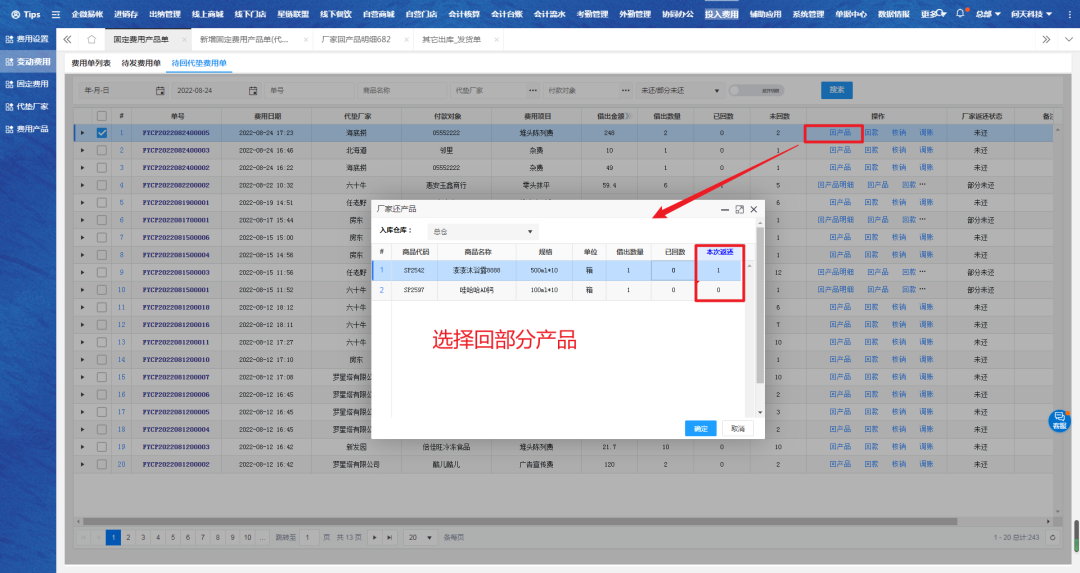Click the hamburger menu icon beside Tips

(55, 14)
